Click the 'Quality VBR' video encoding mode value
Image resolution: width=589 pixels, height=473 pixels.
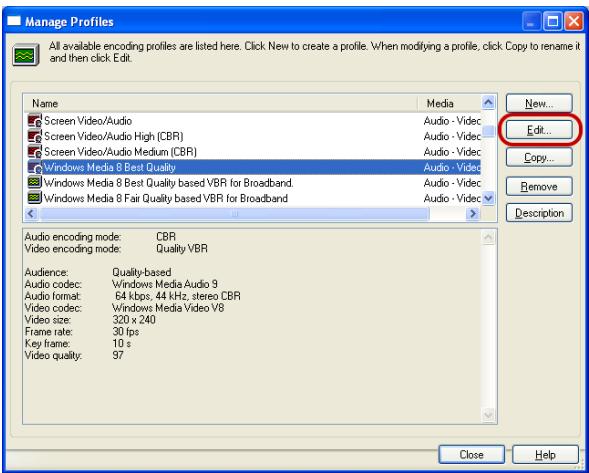tap(182, 248)
